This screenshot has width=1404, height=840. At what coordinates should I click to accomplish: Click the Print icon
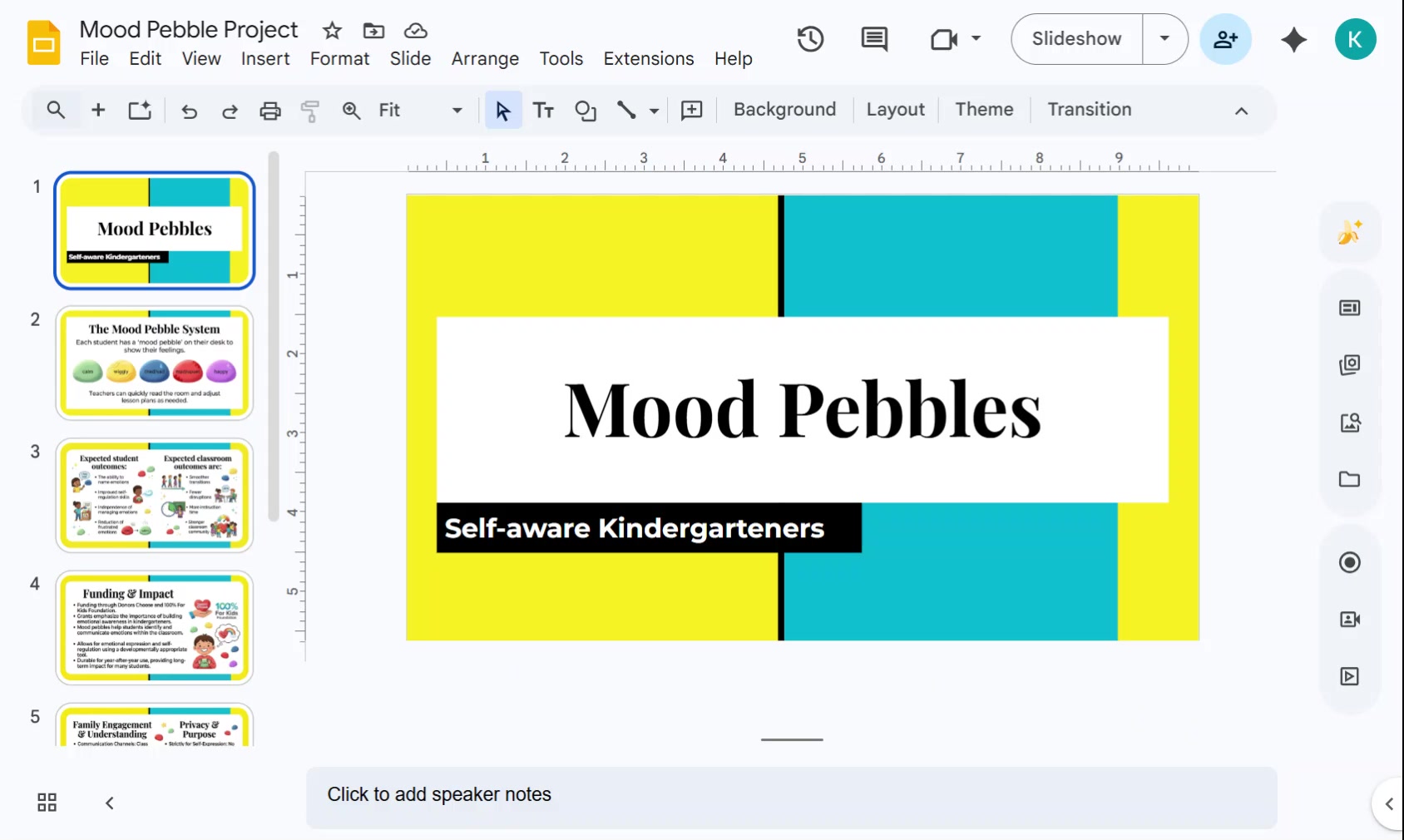click(270, 110)
